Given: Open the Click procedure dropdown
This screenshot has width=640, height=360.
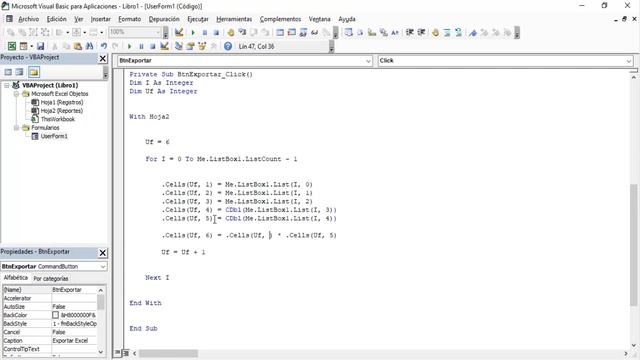Looking at the screenshot, I should (x=629, y=61).
